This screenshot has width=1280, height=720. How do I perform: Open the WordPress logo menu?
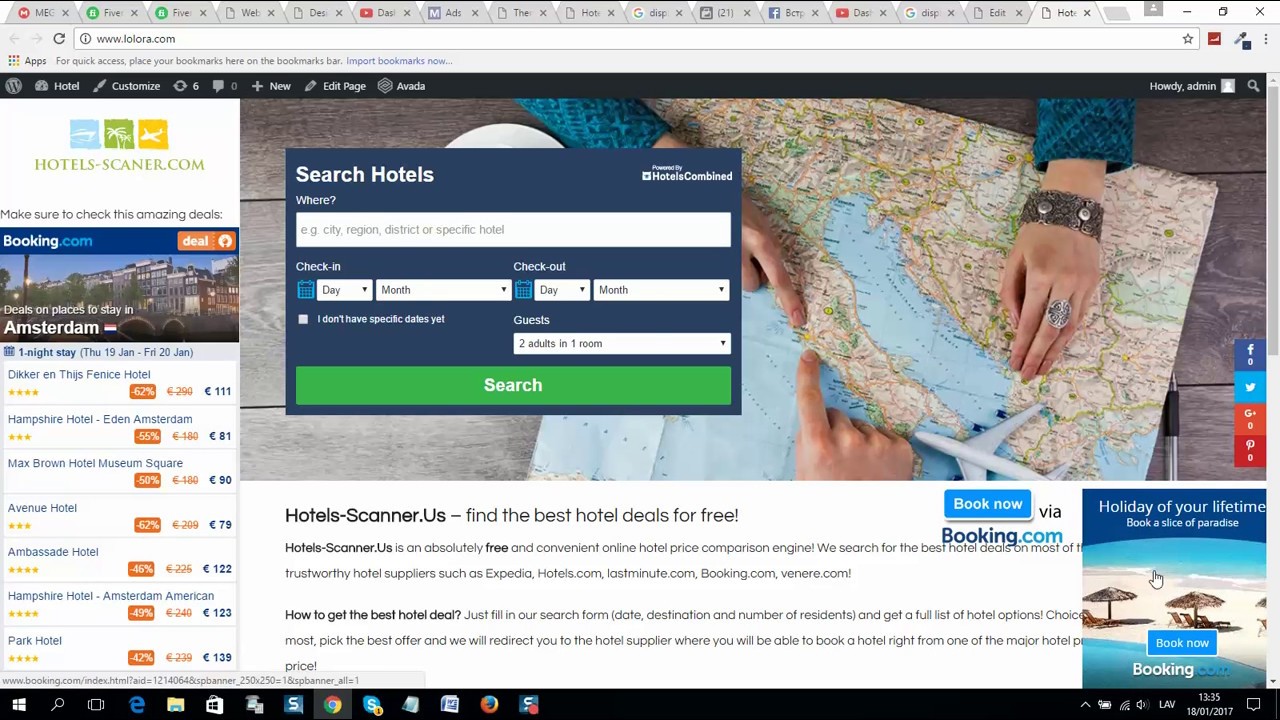click(13, 86)
